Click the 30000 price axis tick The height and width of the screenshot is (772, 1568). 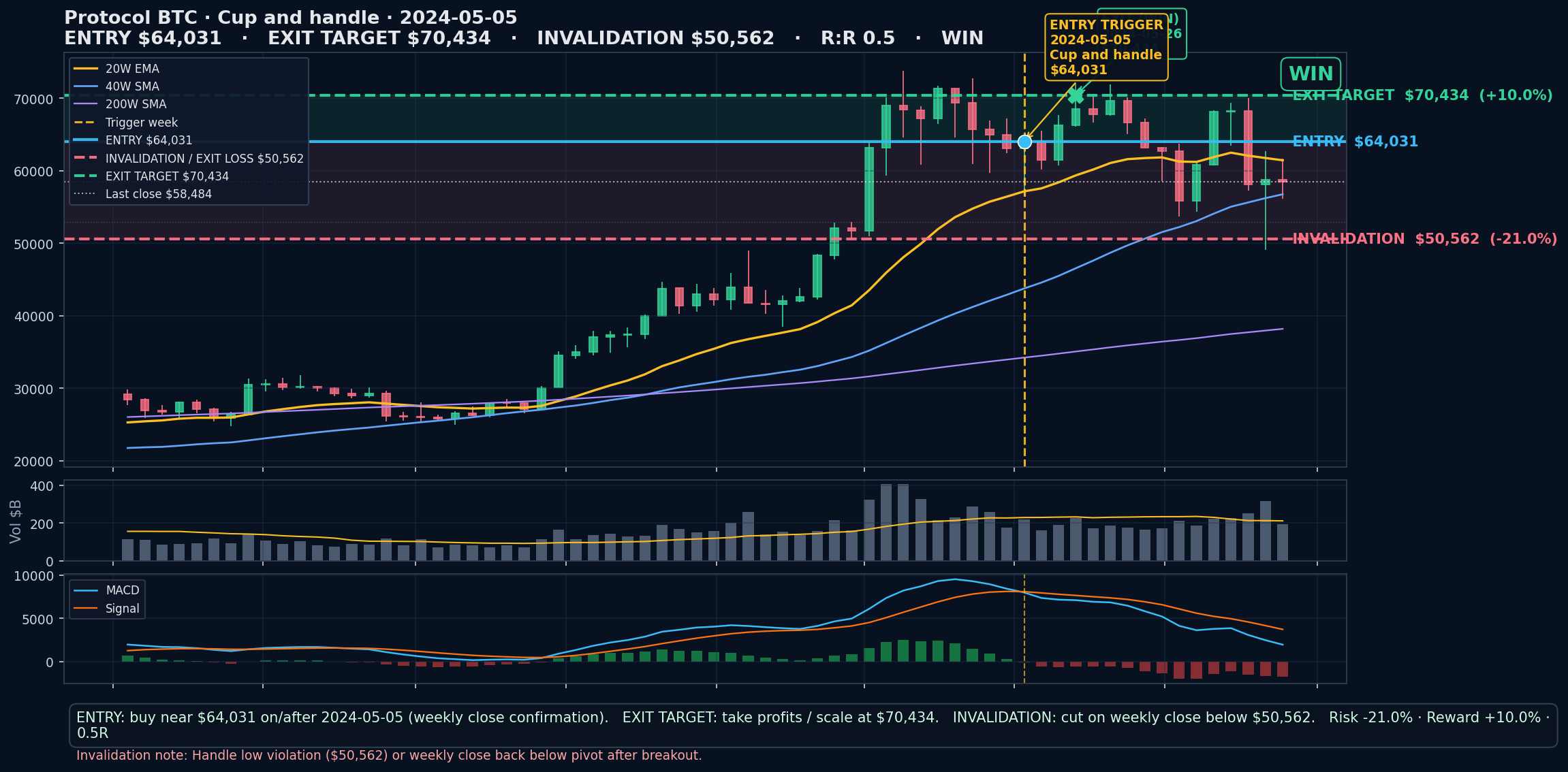[33, 389]
